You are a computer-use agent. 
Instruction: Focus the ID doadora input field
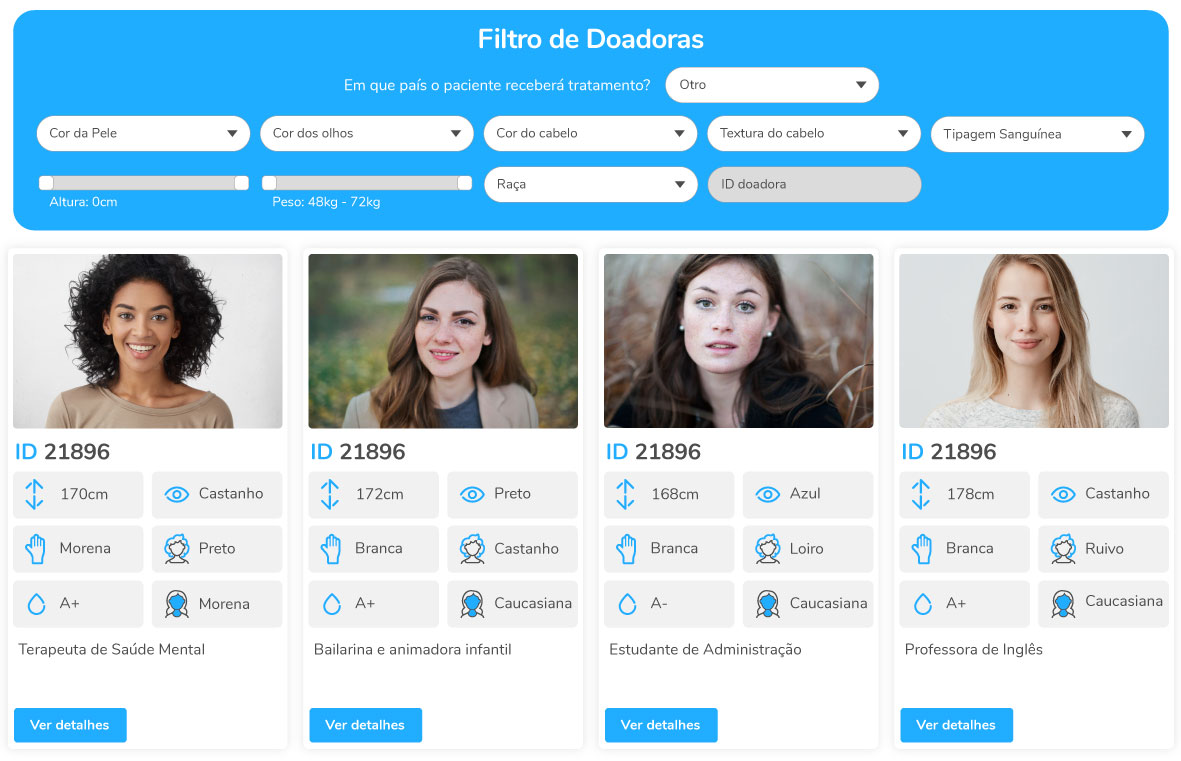click(814, 185)
